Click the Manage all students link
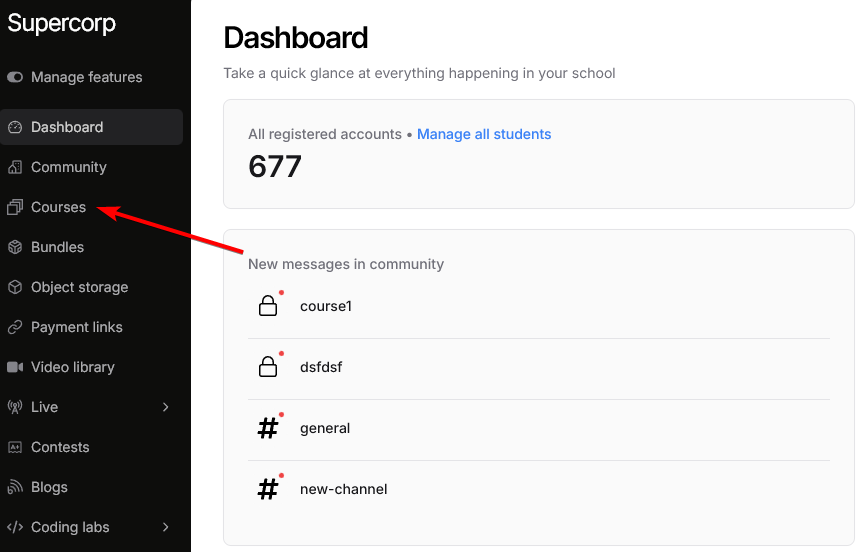864x552 pixels. 484,134
